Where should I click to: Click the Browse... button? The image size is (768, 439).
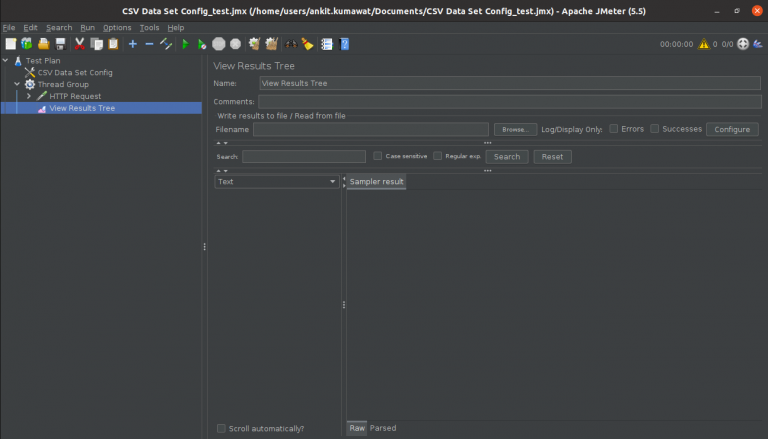[515, 129]
